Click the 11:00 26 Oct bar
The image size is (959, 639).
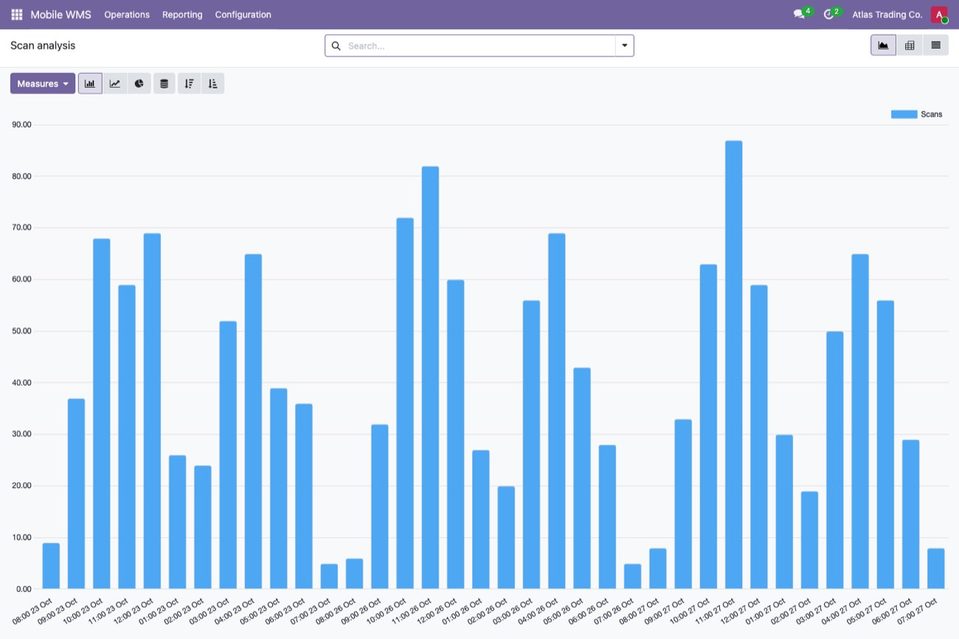point(430,378)
